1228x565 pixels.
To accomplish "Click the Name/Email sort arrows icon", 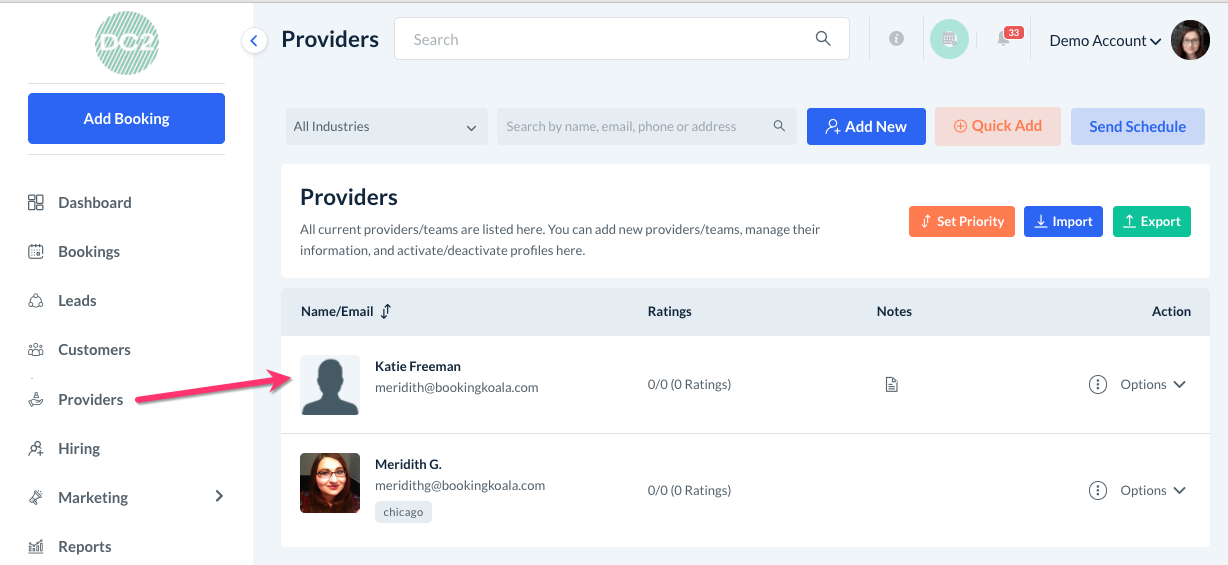I will [x=386, y=311].
